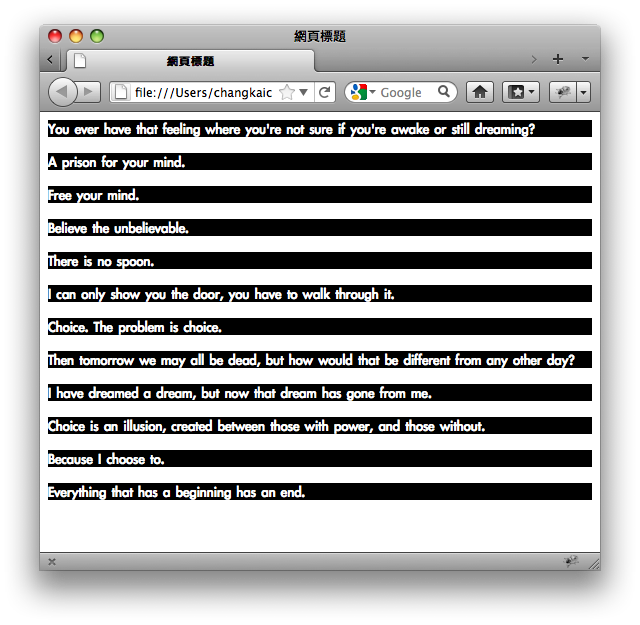Click the Firebug icon in the status bar
640x625 pixels.
click(571, 561)
